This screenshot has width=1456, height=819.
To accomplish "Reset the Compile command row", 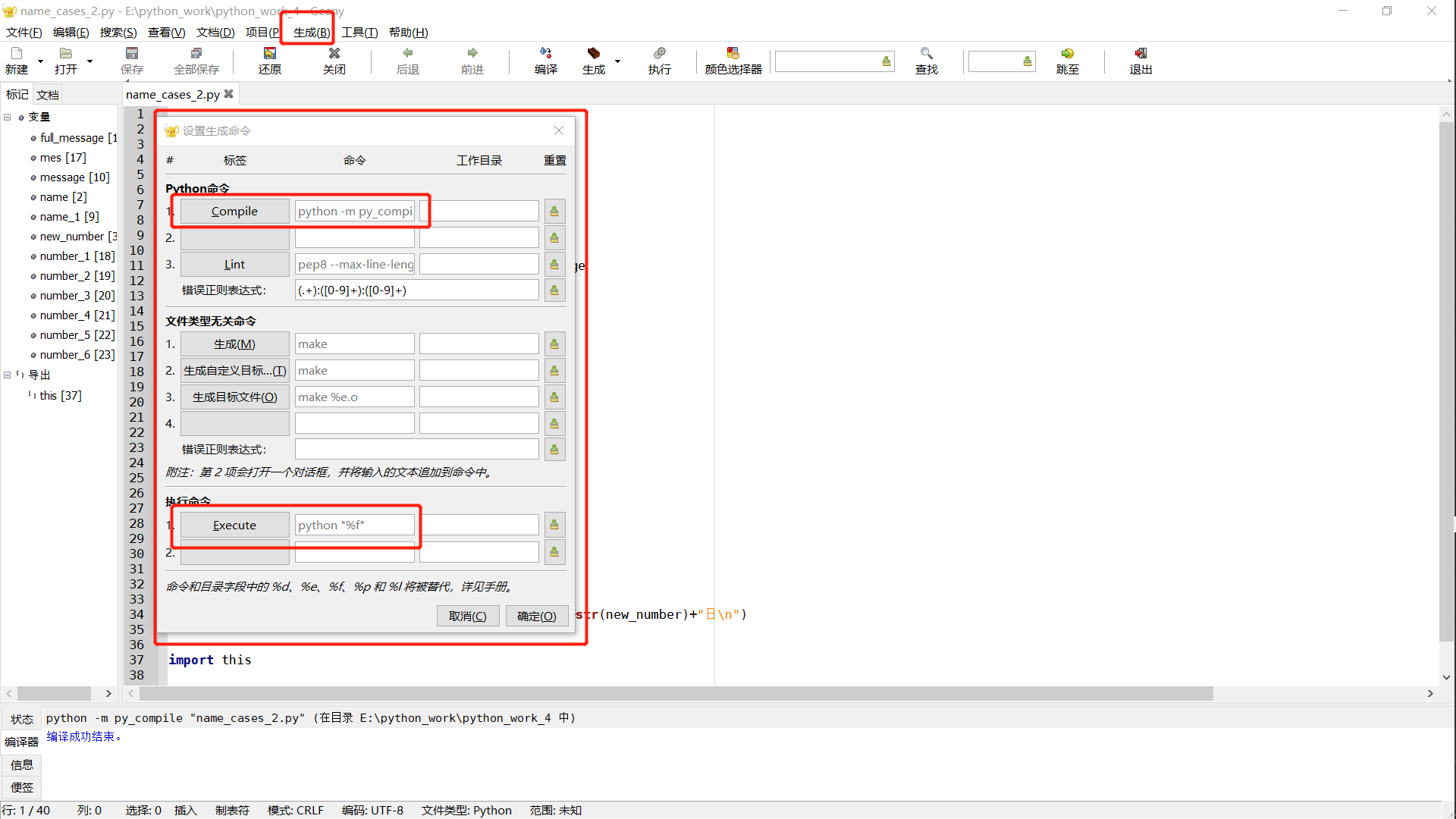I will [x=554, y=212].
